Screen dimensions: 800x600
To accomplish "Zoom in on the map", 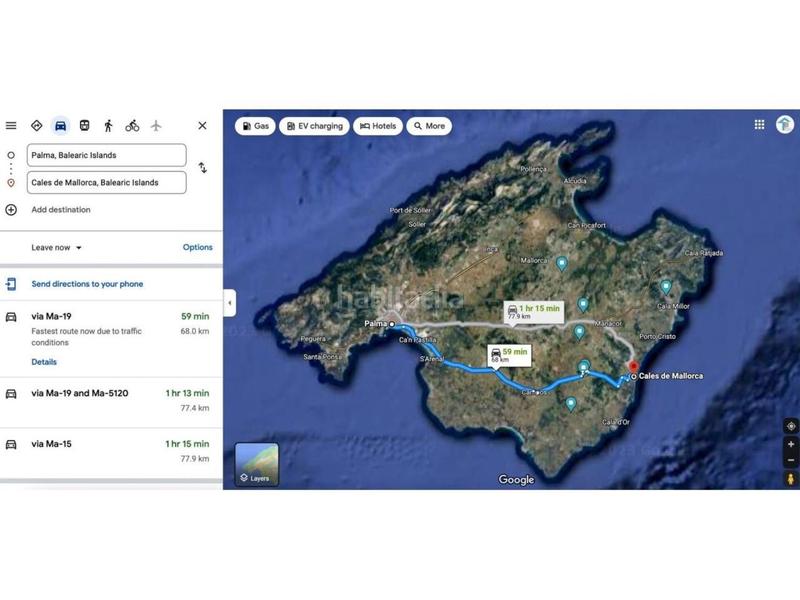I will click(791, 444).
